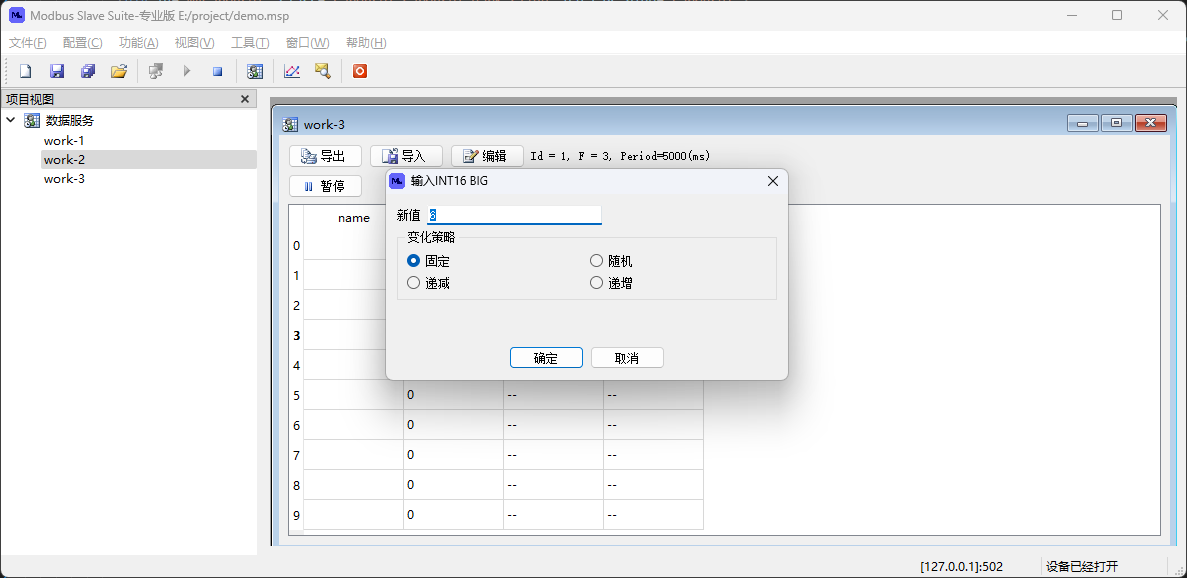Image resolution: width=1187 pixels, height=578 pixels.
Task: Click the 暂停 pause button
Action: [323, 186]
